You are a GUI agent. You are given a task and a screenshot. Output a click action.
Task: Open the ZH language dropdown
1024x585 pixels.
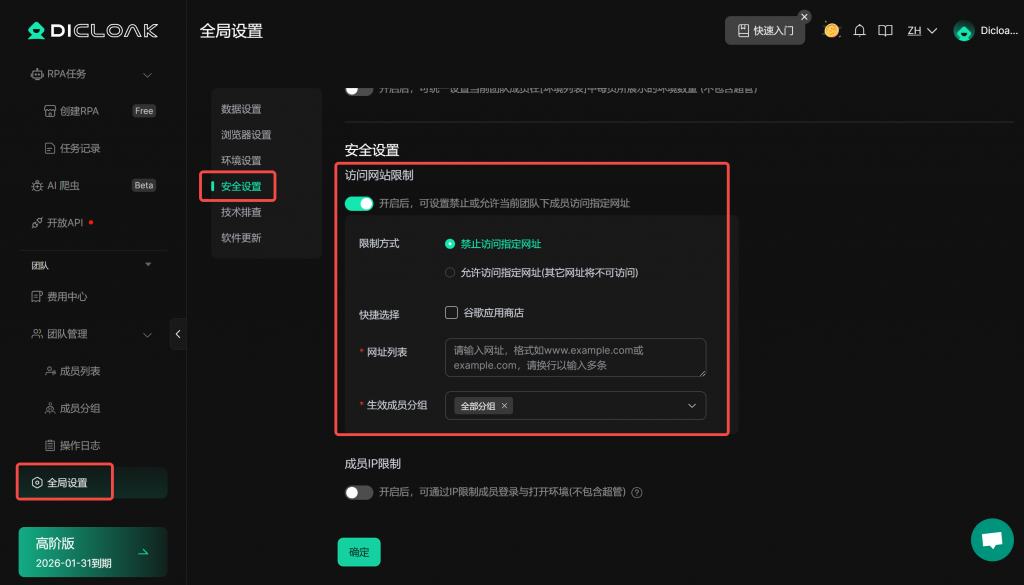pos(921,31)
